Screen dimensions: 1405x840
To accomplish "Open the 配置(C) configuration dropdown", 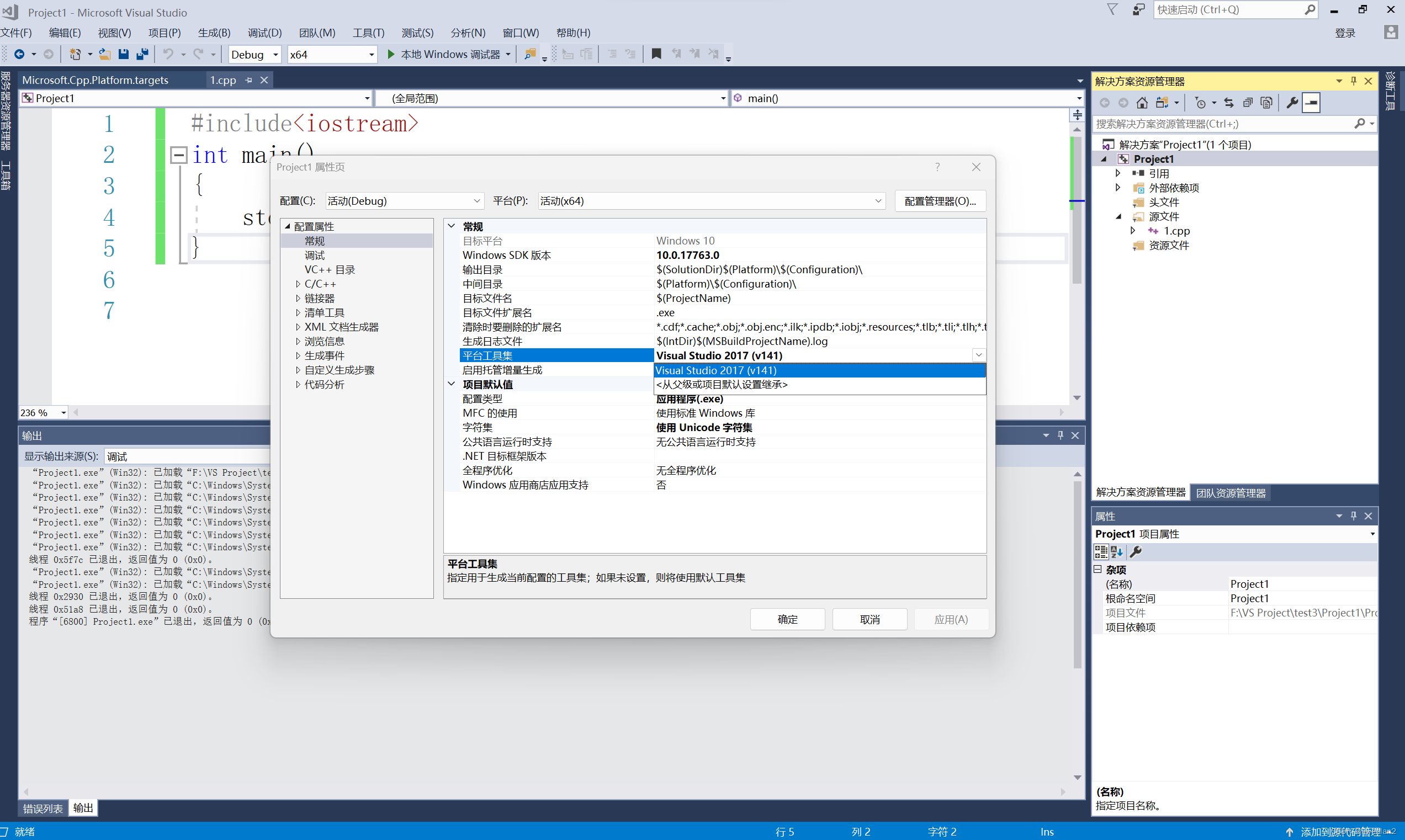I will click(404, 201).
